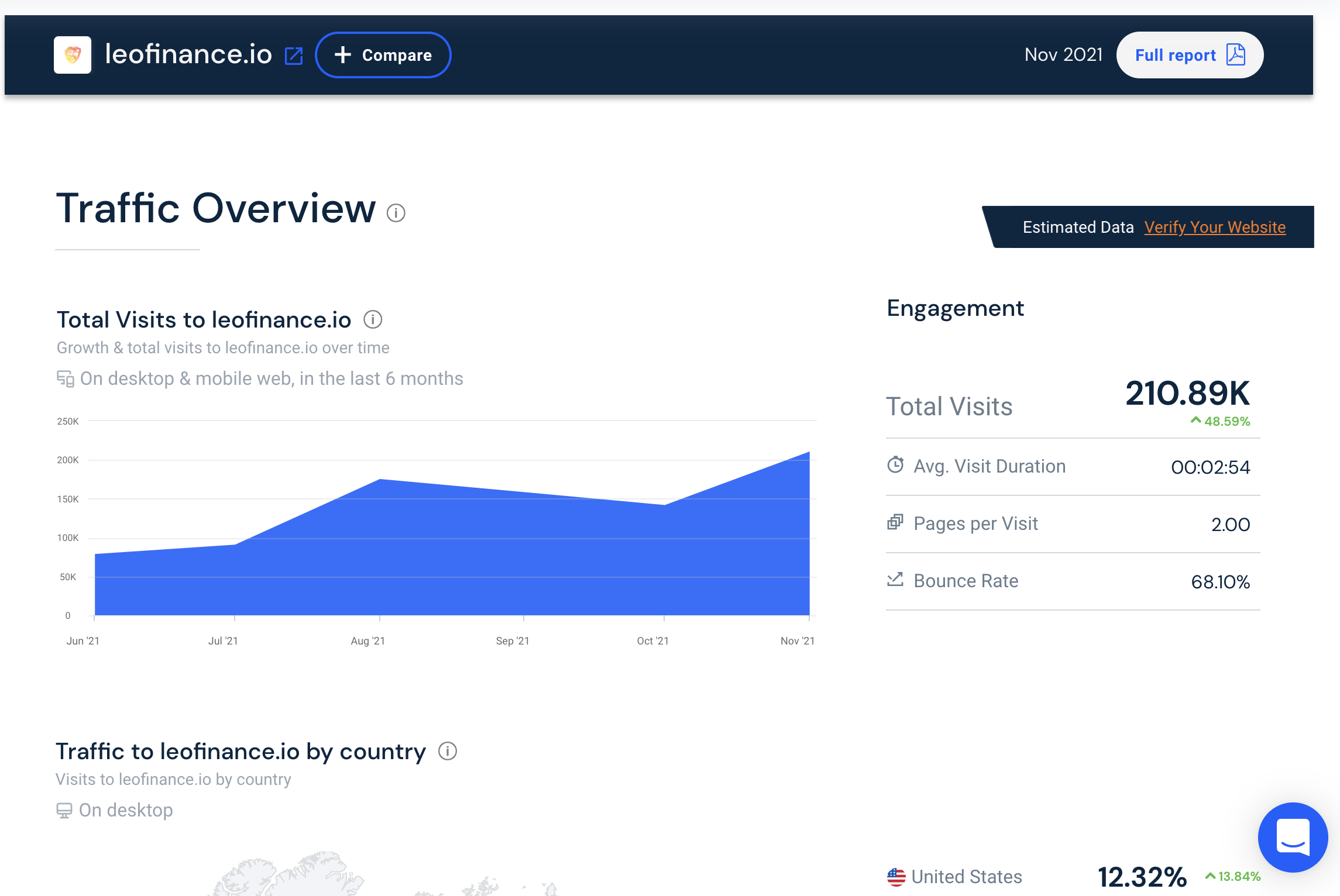Click the 210.89K total visits value

pos(1187,393)
